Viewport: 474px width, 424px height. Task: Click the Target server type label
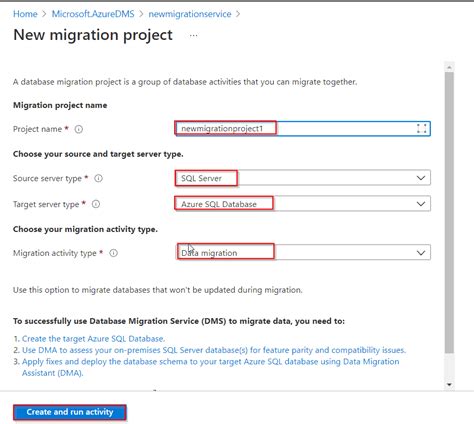46,204
